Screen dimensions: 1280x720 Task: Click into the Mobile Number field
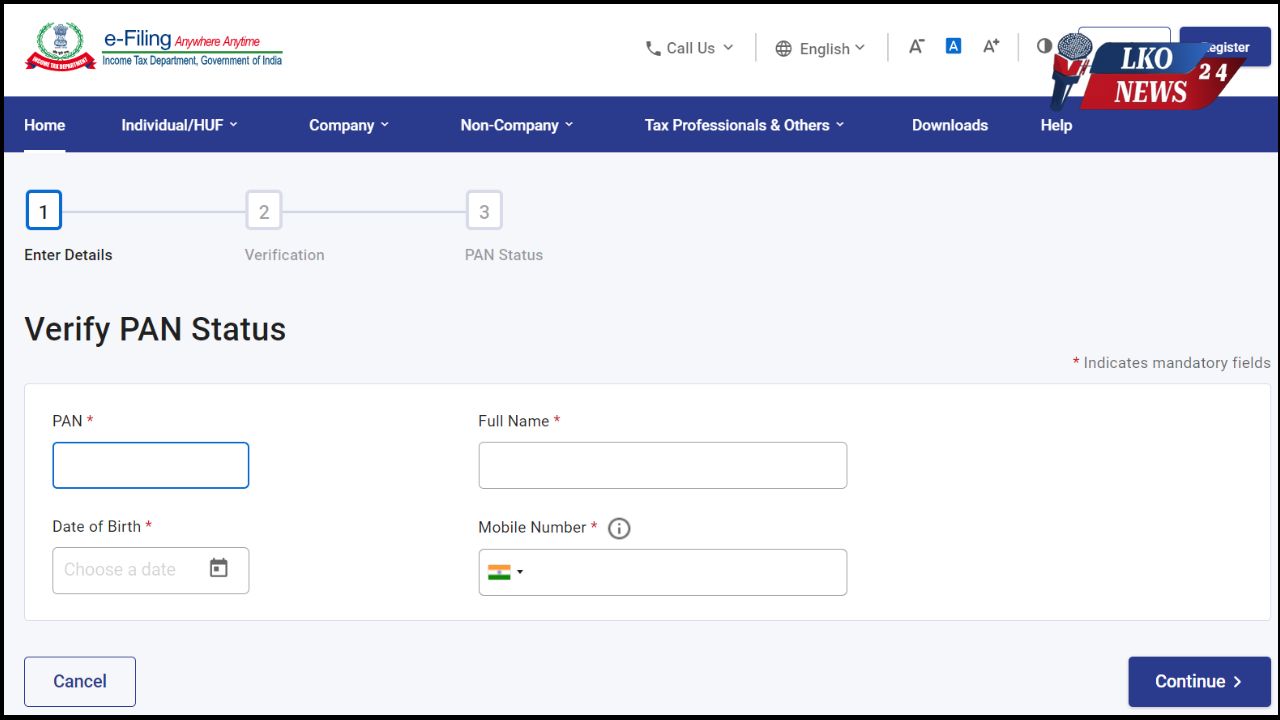click(x=662, y=572)
